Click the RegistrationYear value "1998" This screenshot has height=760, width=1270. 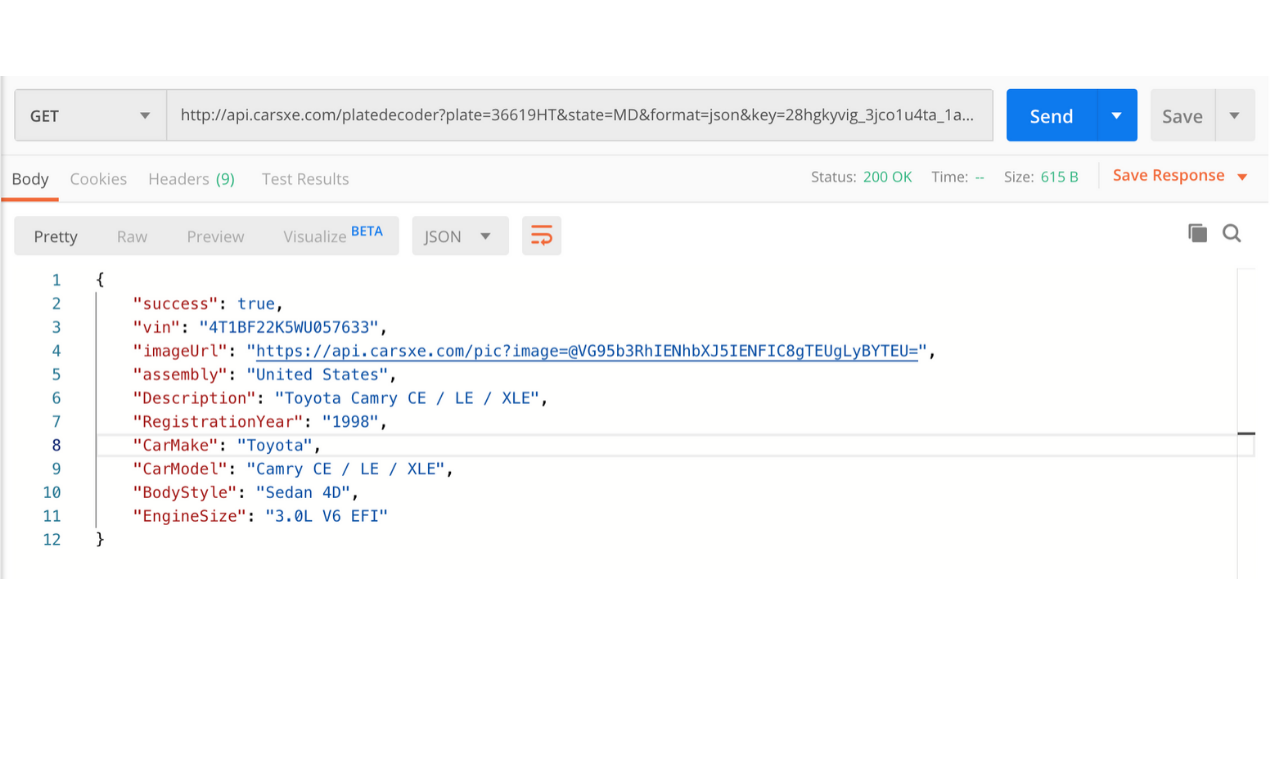(350, 422)
